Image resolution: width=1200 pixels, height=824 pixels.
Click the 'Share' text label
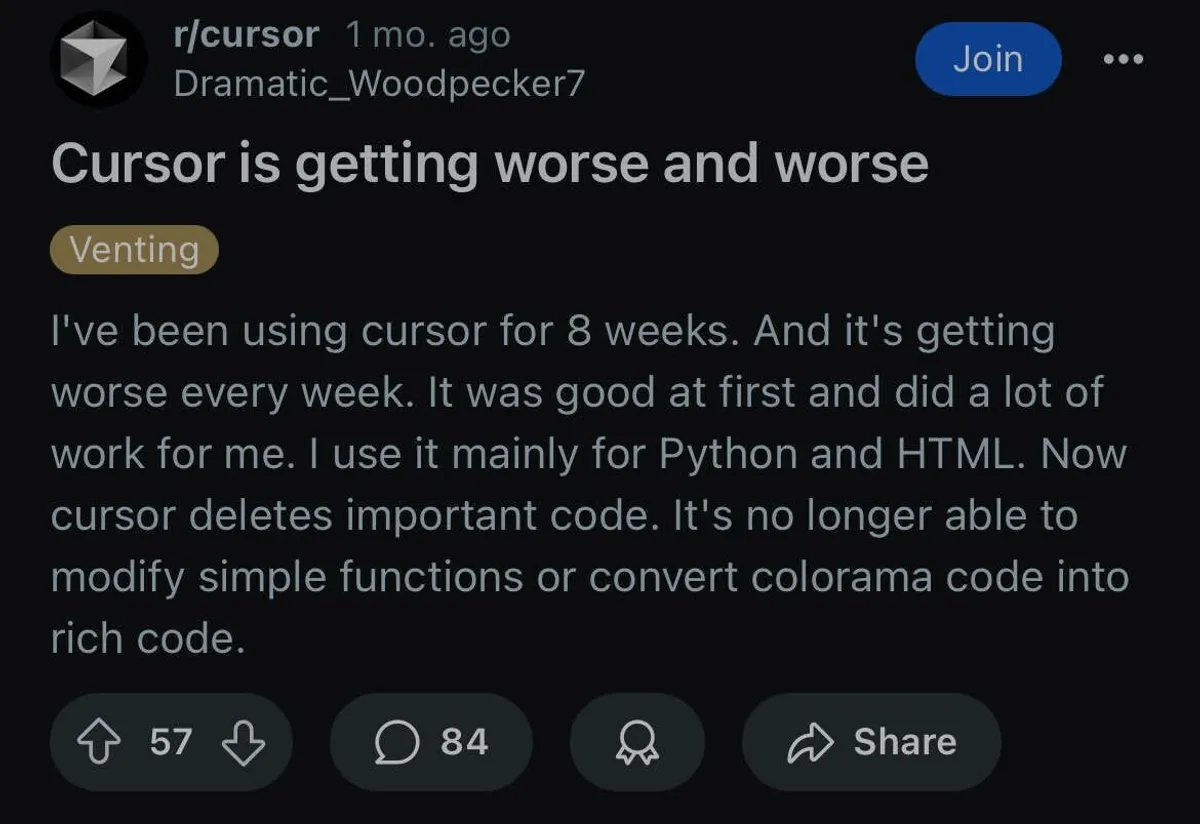click(904, 742)
